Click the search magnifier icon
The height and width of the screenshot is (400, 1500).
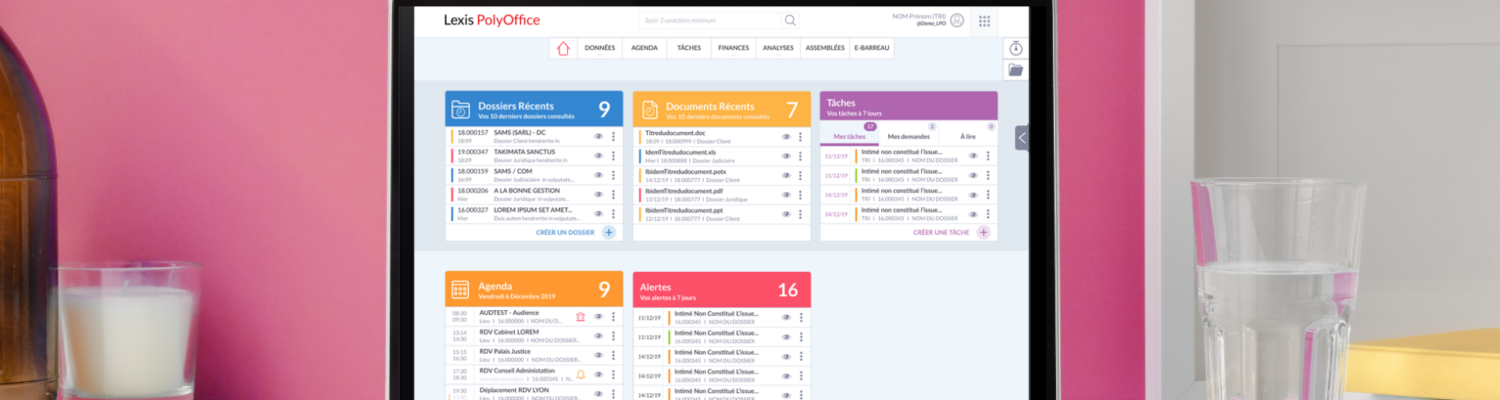790,20
